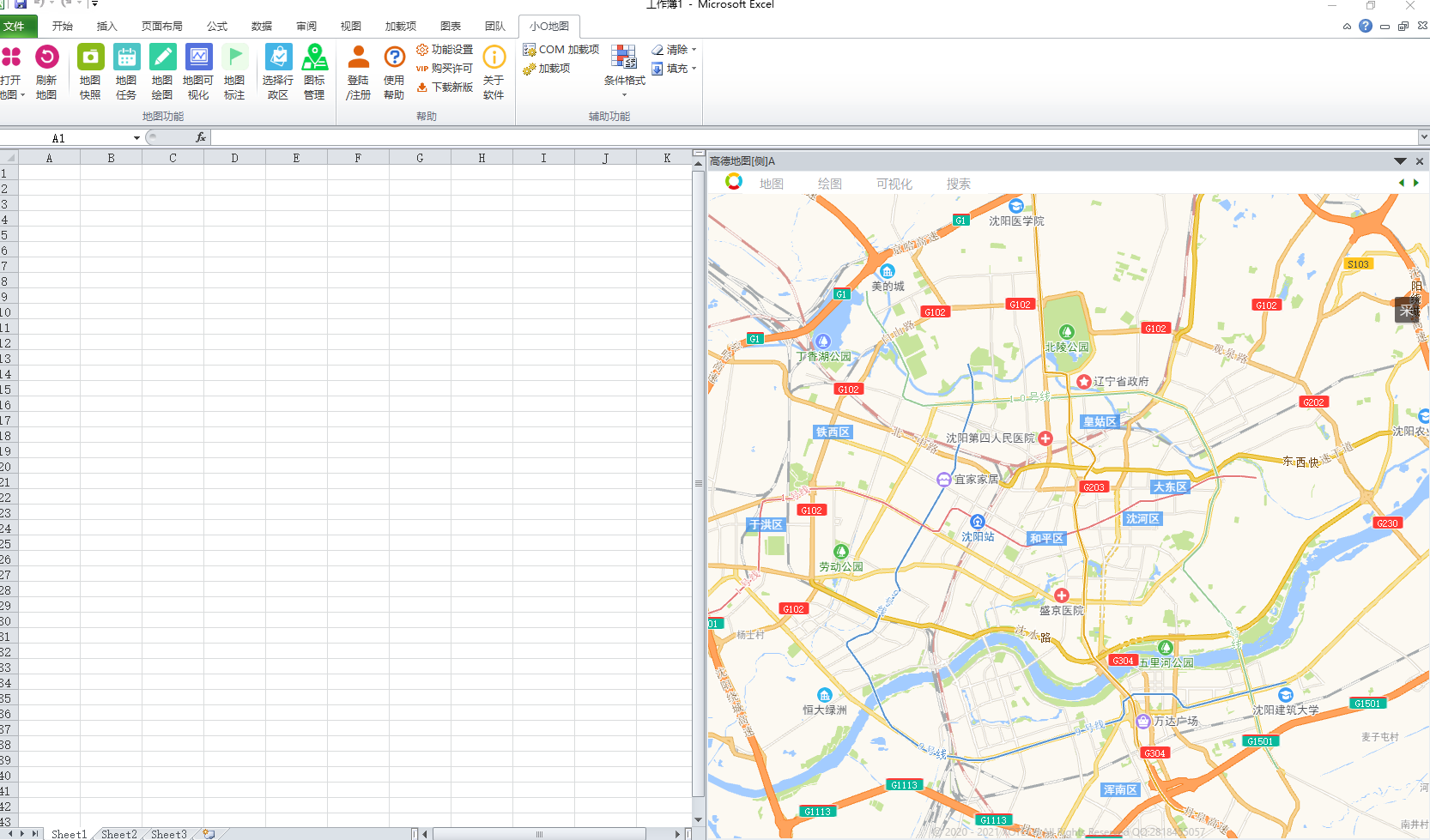
Task: Click the Excel Help question mark icon
Action: [1366, 27]
